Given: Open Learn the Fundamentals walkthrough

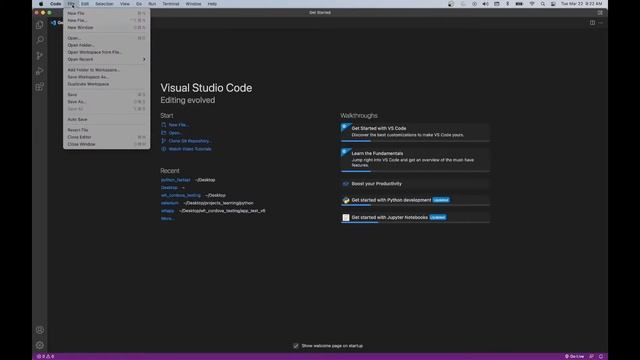Looking at the screenshot, I should (415, 160).
